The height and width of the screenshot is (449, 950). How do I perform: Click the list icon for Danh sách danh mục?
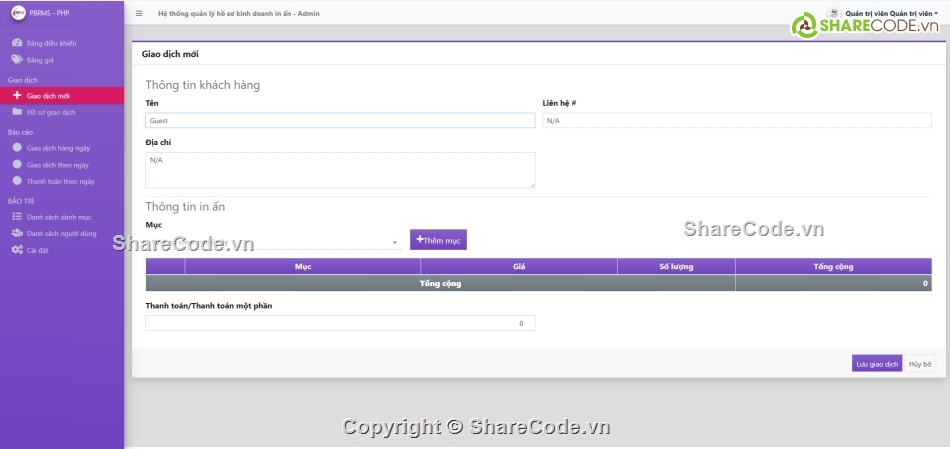point(17,216)
